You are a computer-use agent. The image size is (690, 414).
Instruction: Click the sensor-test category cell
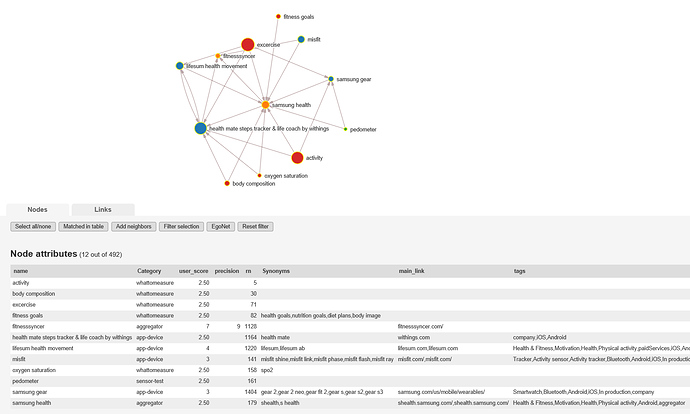(150, 381)
